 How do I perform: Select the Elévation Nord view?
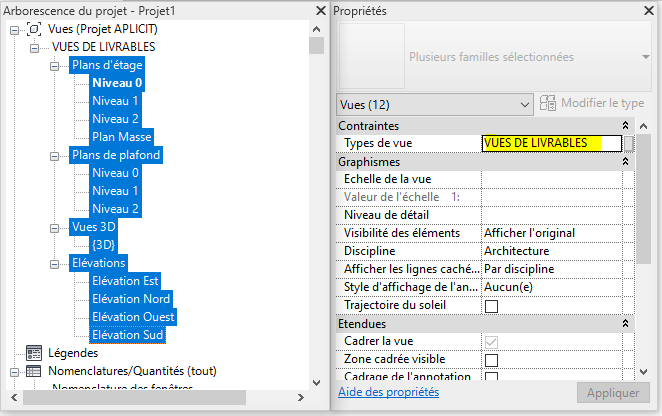(130, 299)
